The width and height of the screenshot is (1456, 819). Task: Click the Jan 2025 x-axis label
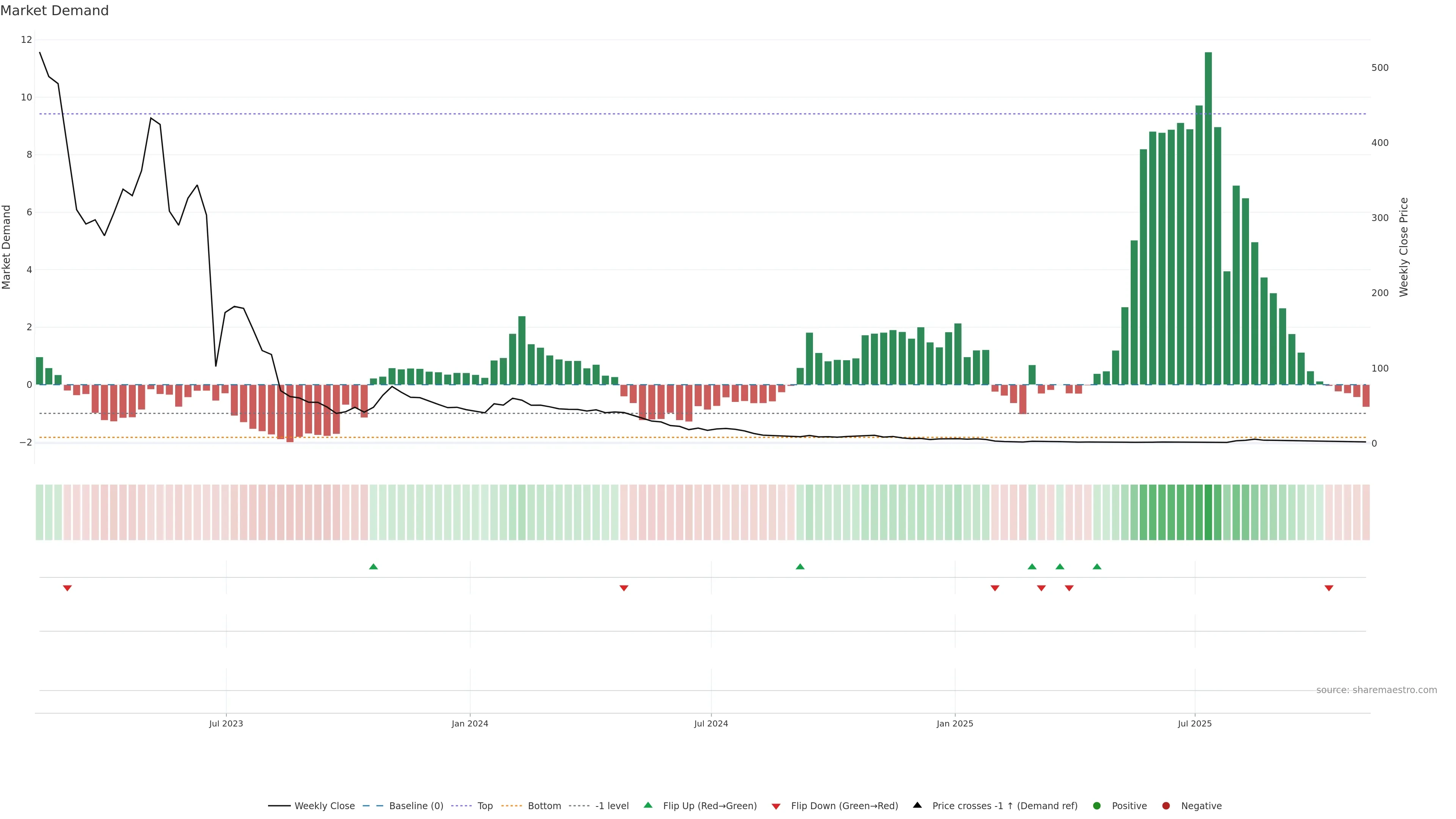pos(955,723)
